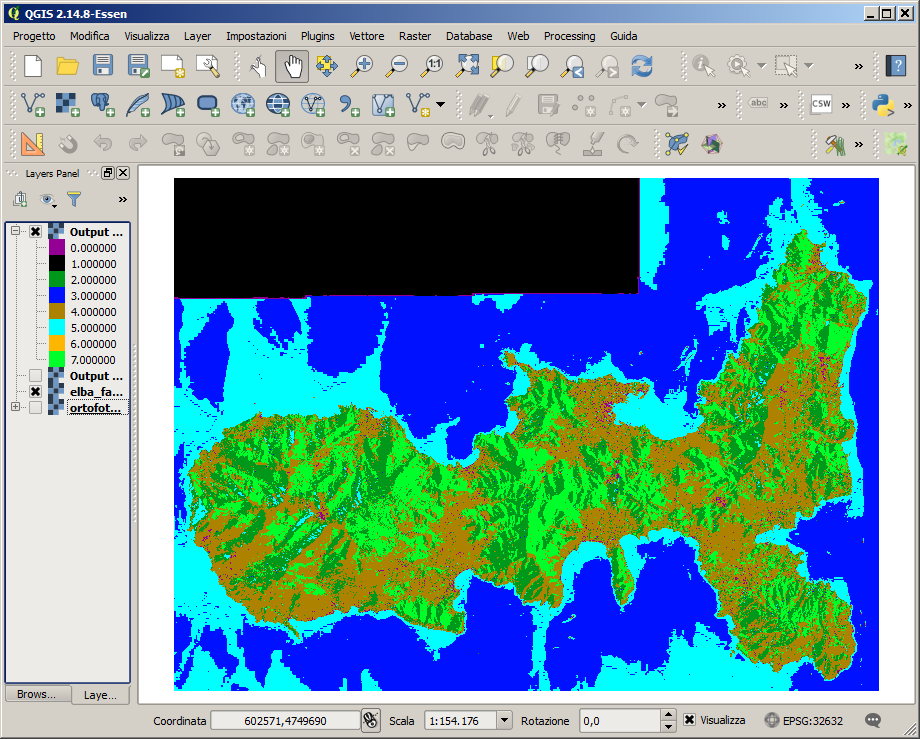
Task: Click the Refresh map icon
Action: coord(641,66)
